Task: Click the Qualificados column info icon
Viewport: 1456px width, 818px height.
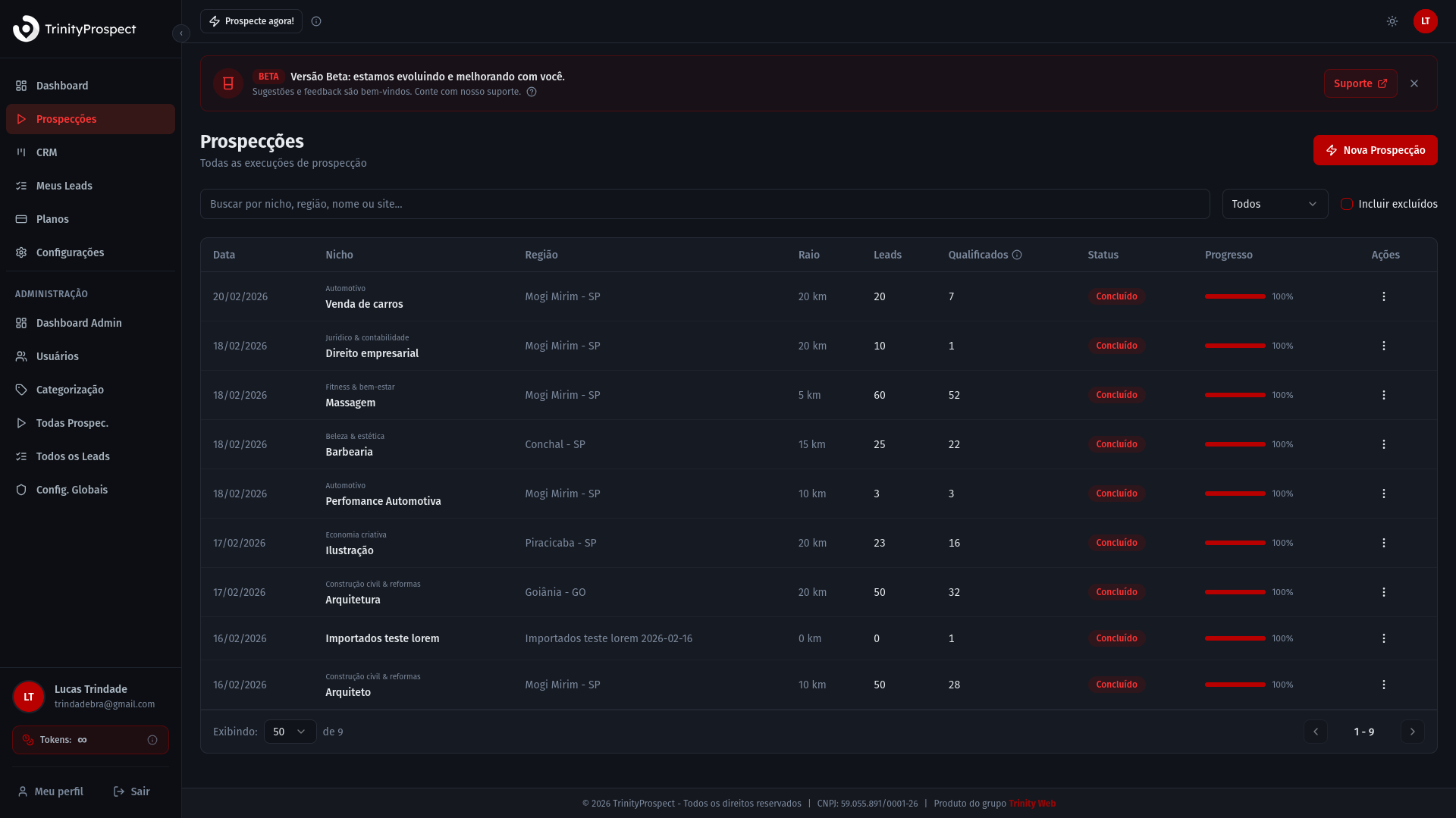Action: [x=1017, y=255]
